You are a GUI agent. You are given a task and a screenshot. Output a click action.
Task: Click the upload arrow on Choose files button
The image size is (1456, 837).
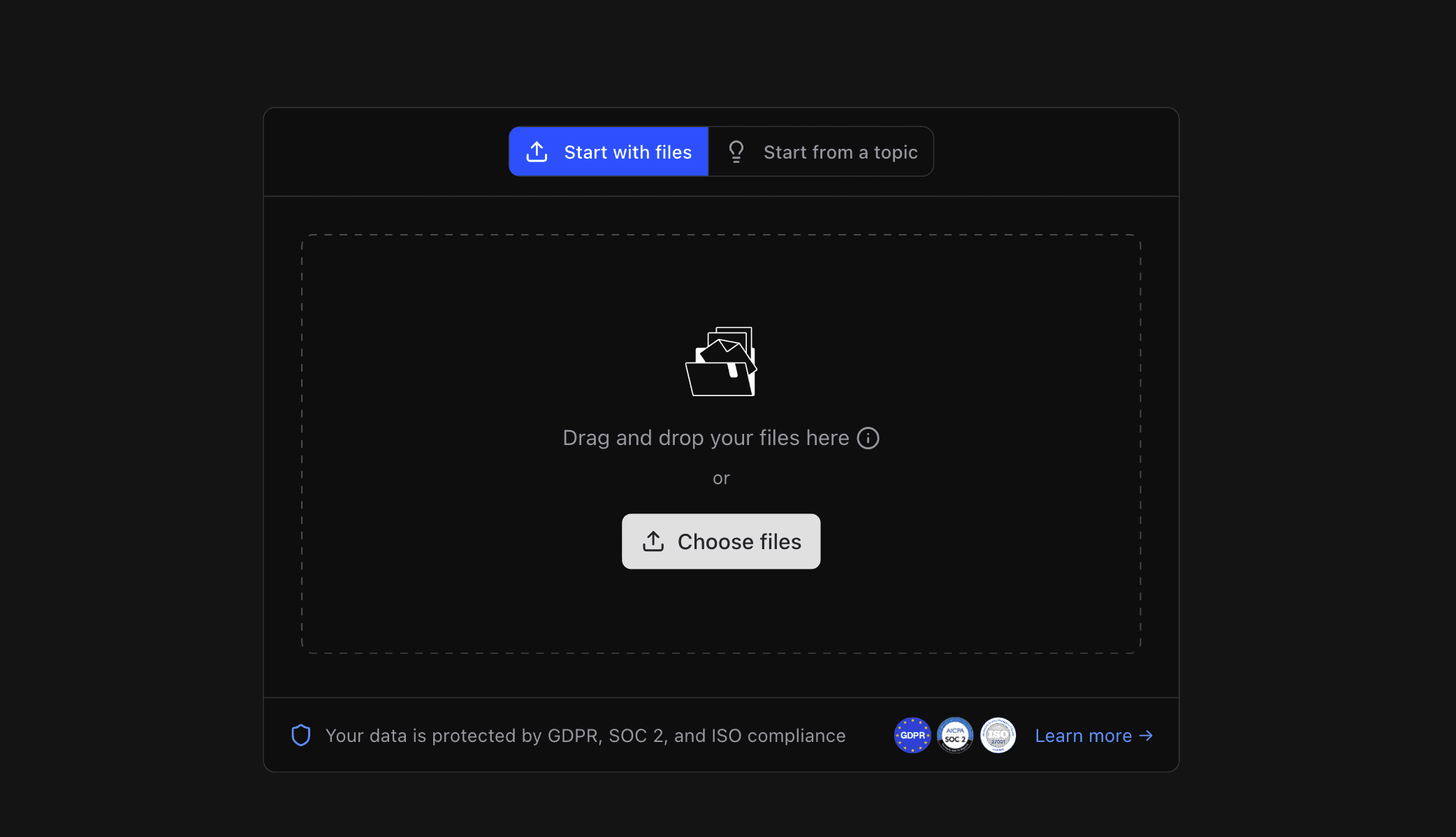652,541
